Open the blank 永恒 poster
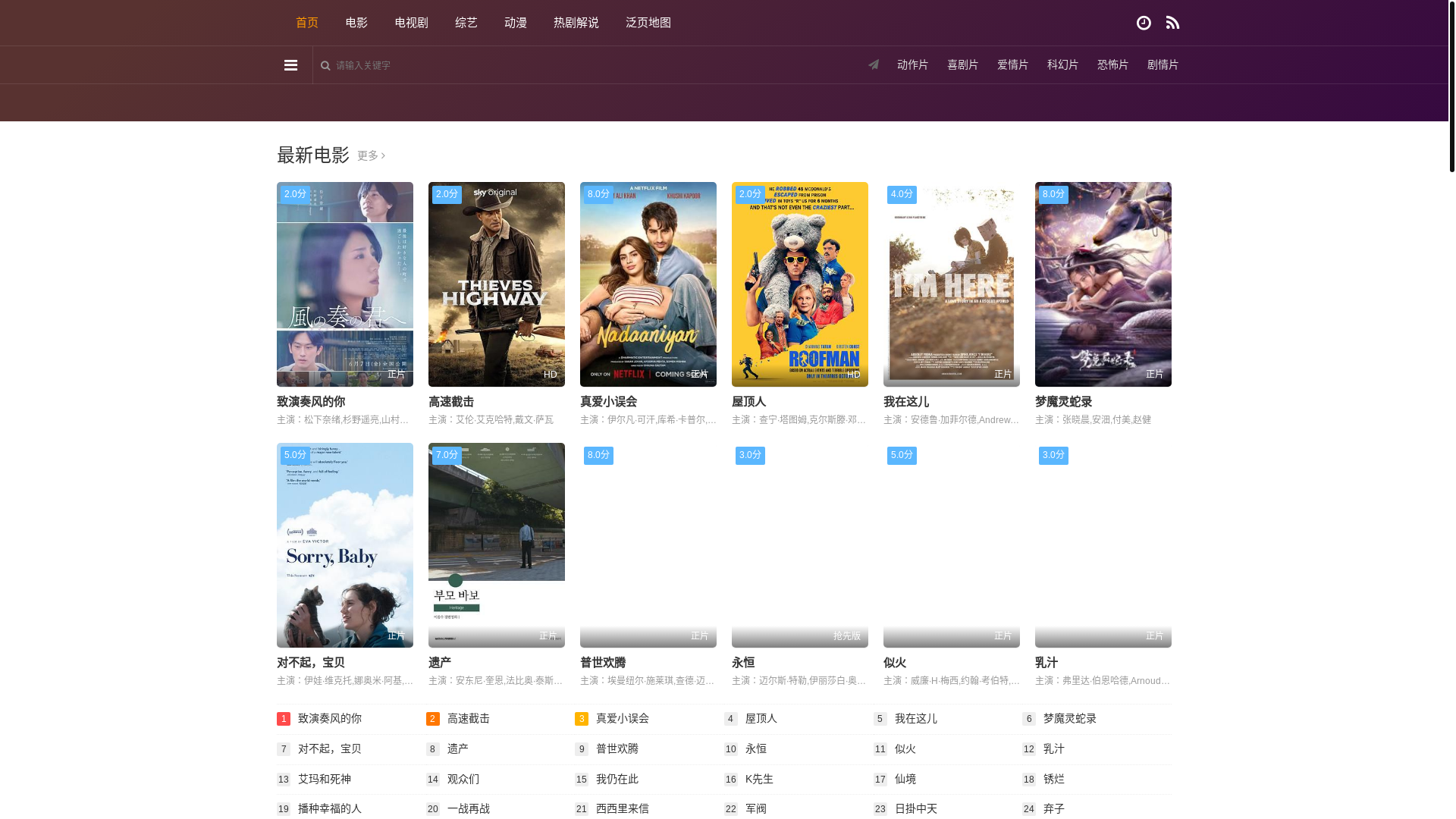Image resolution: width=1456 pixels, height=819 pixels. 800,545
